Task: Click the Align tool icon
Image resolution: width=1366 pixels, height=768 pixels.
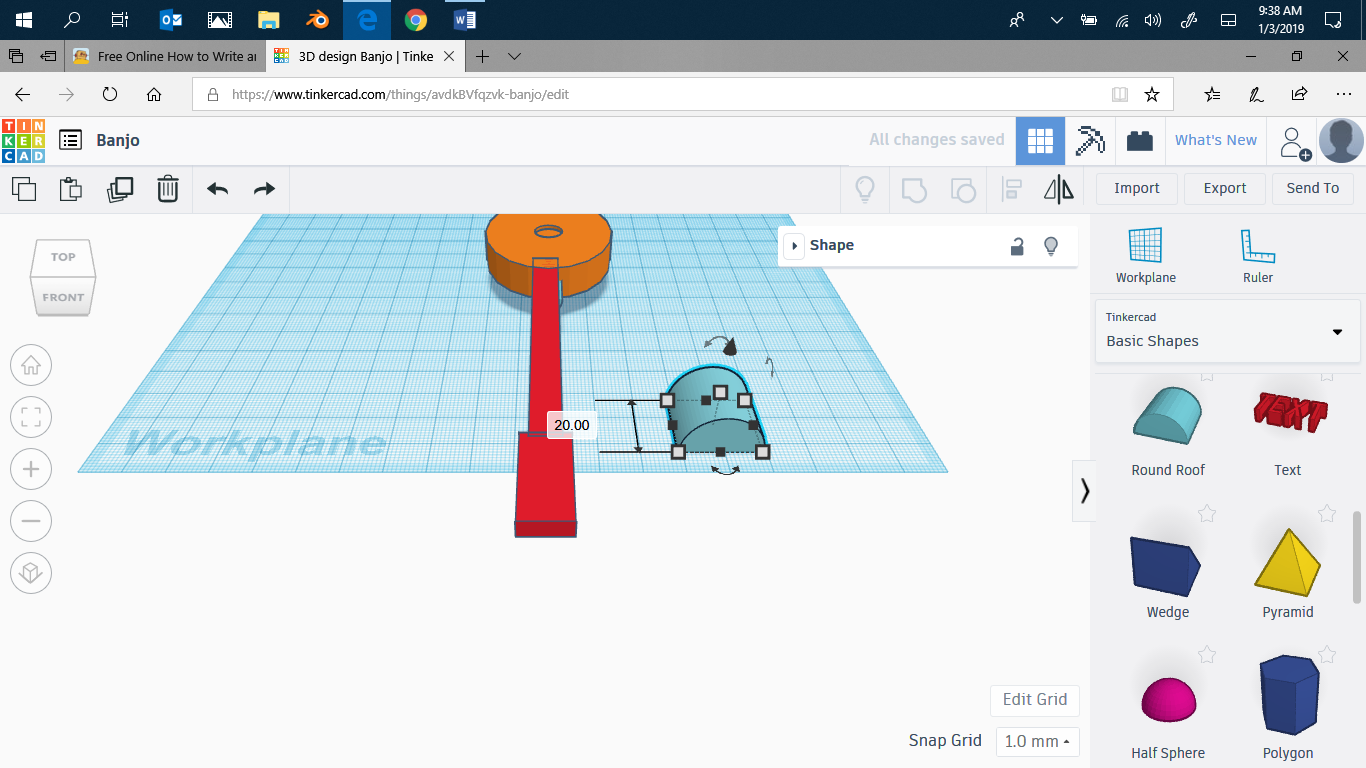Action: click(1012, 188)
